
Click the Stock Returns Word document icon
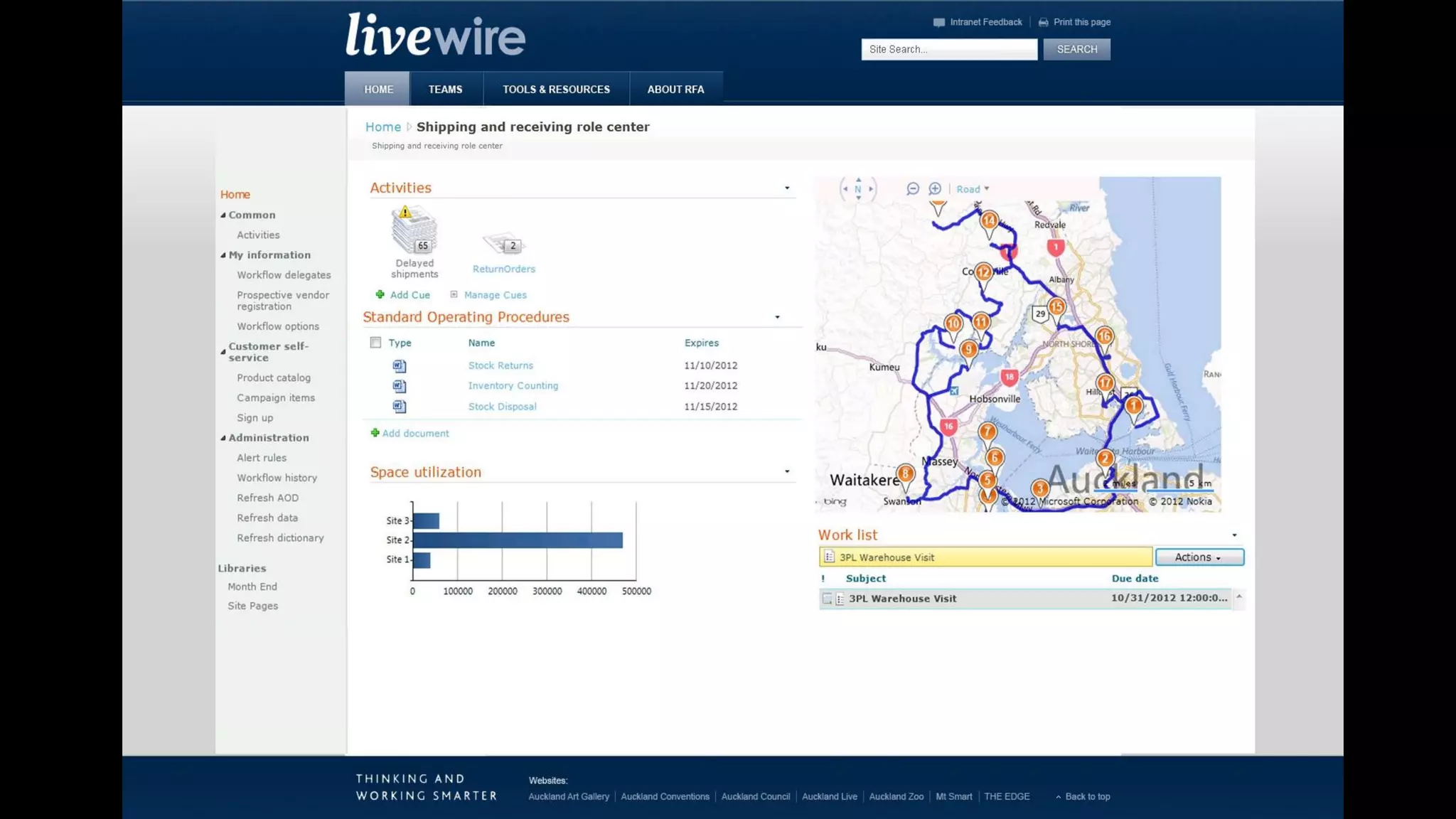(400, 366)
